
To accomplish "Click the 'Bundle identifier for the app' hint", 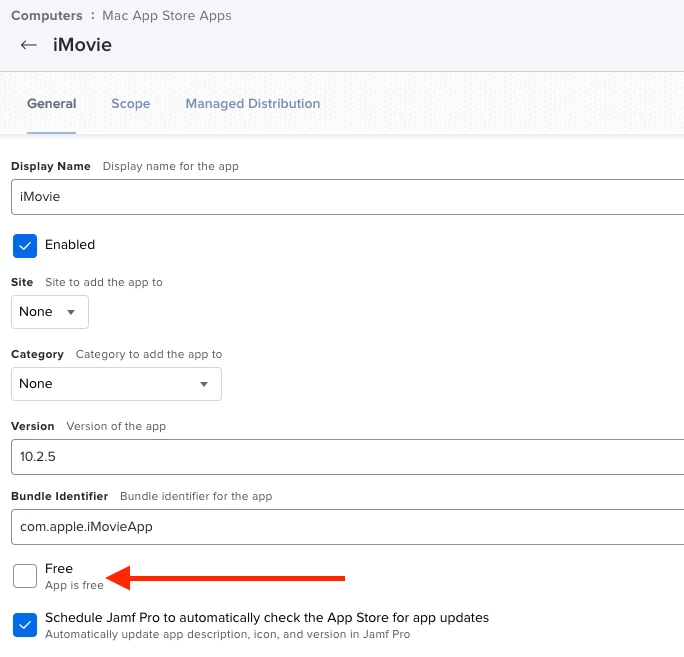I will tap(196, 496).
